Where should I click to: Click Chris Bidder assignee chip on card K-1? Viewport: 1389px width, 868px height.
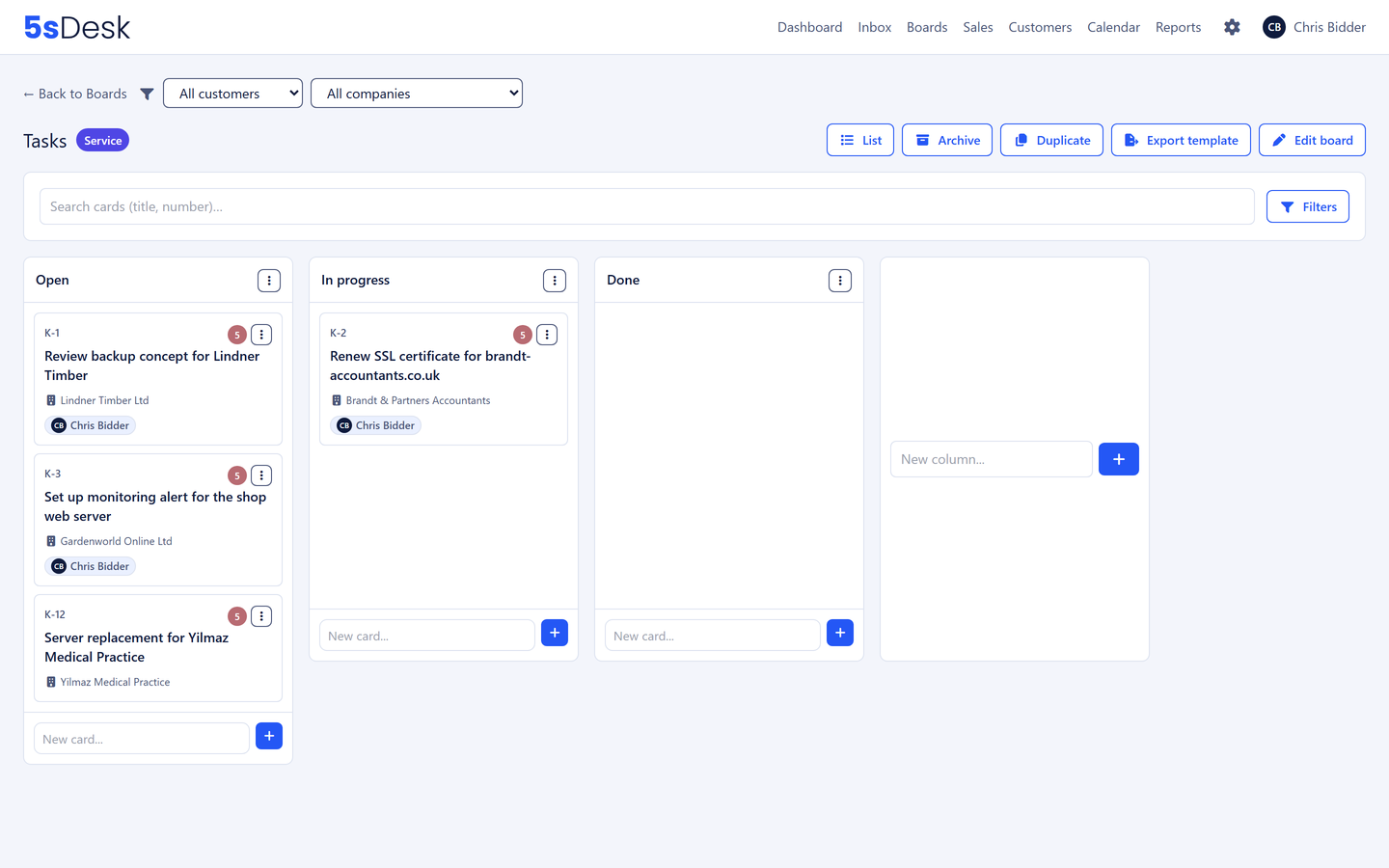(x=90, y=425)
